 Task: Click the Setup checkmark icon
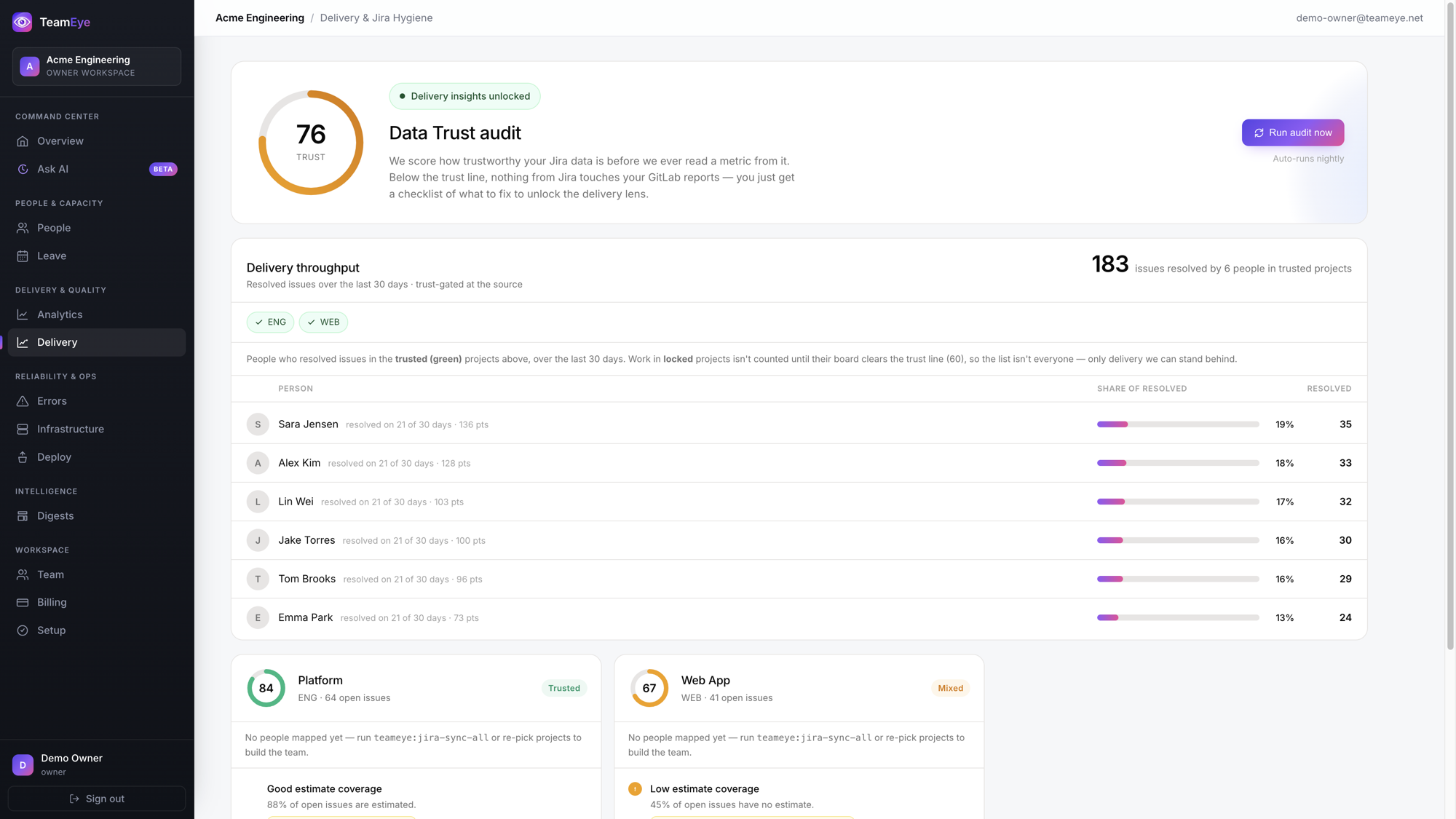click(23, 630)
